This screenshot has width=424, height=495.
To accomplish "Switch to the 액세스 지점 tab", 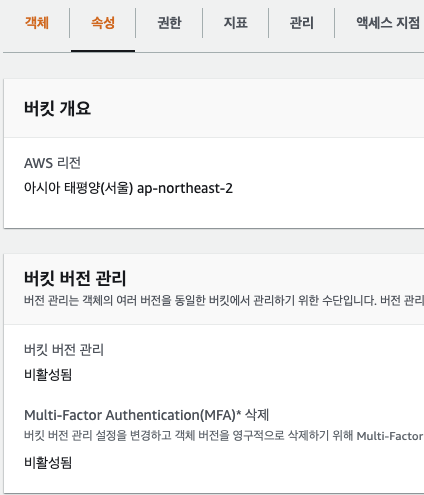I will [x=388, y=23].
